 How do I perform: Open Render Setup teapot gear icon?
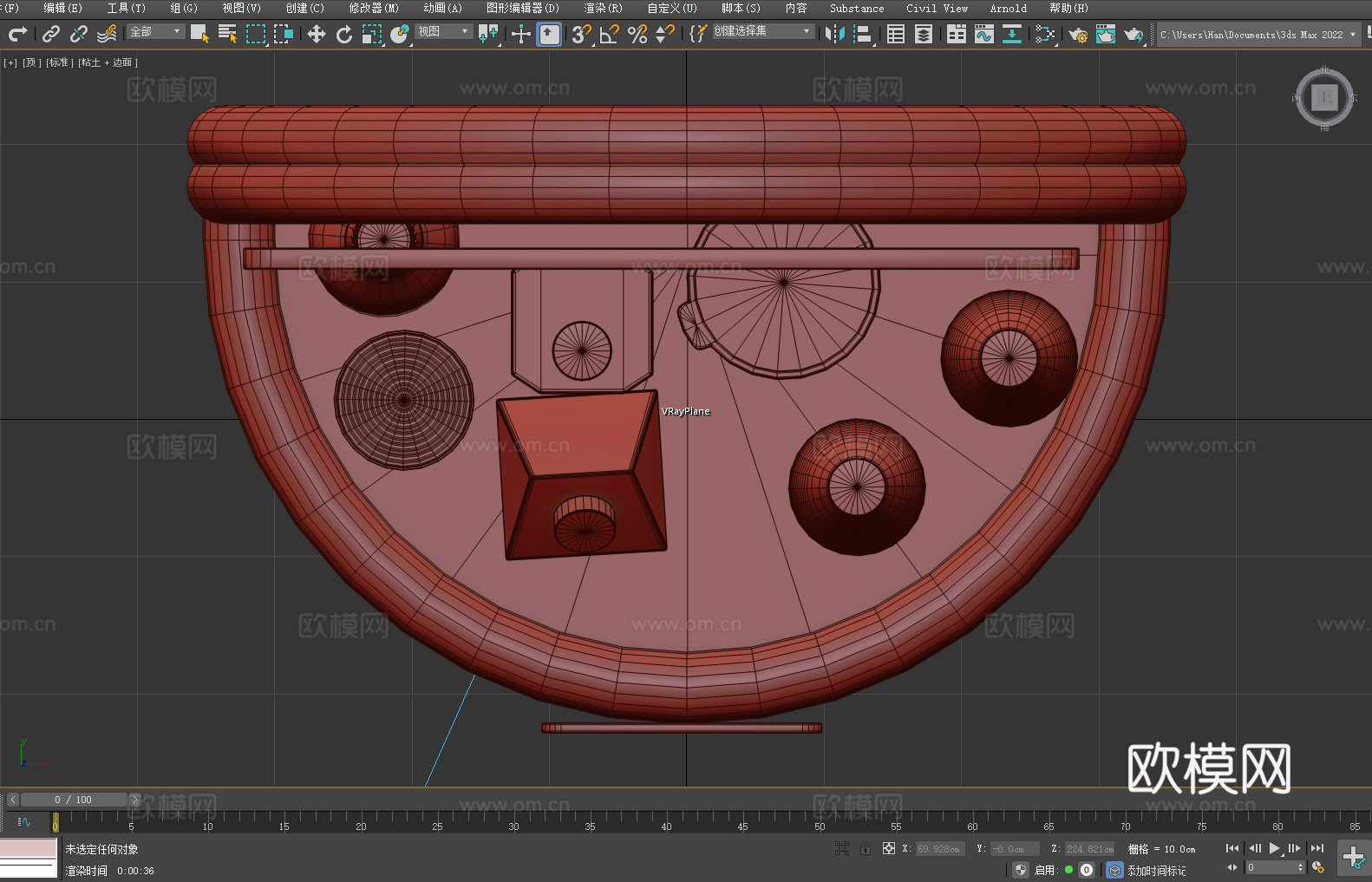tap(1078, 34)
